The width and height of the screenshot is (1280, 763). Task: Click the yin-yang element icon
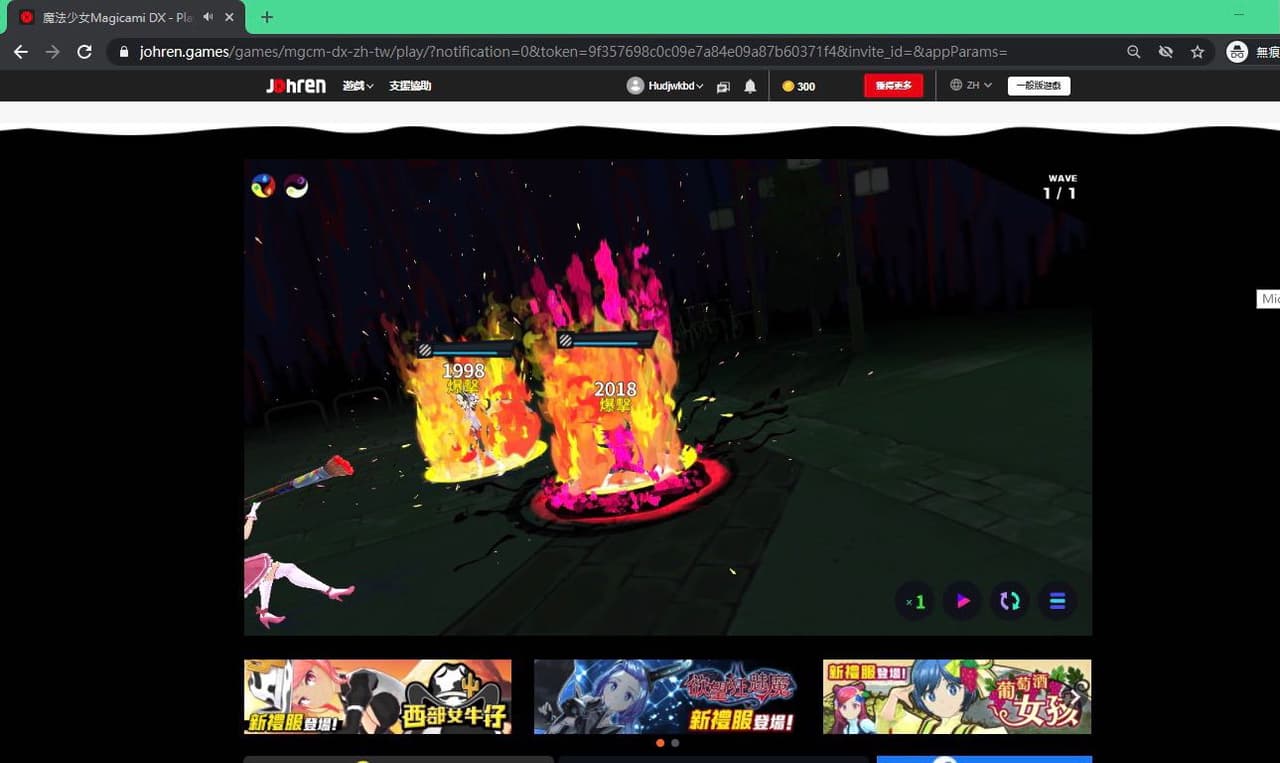296,186
